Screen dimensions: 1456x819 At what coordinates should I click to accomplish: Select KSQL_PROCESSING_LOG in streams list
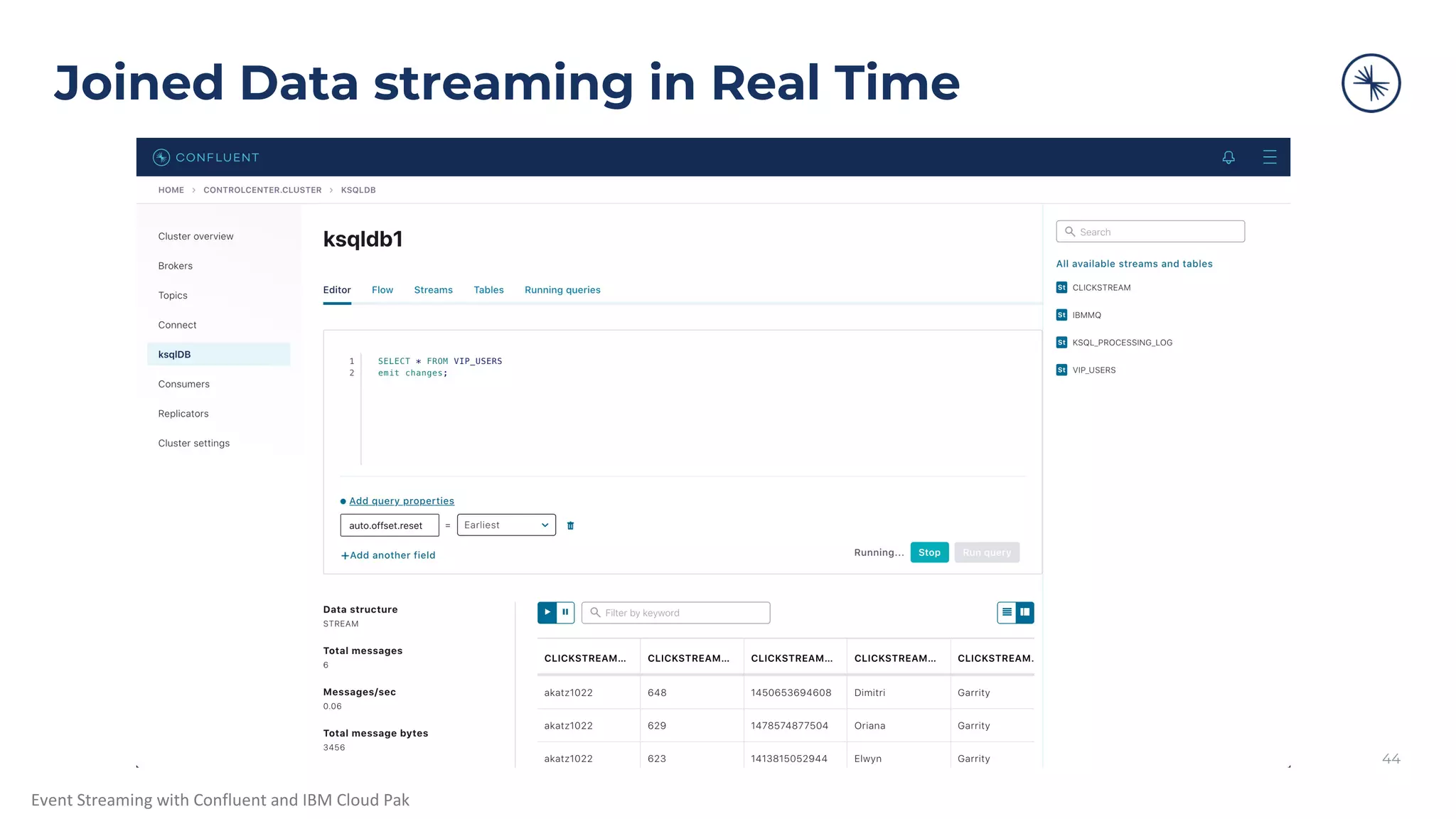coord(1123,342)
